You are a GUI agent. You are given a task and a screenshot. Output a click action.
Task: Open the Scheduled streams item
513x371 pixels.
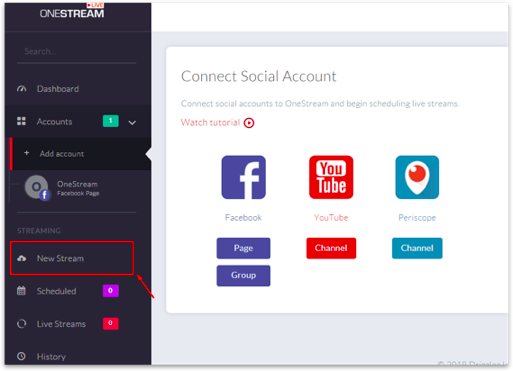78,291
